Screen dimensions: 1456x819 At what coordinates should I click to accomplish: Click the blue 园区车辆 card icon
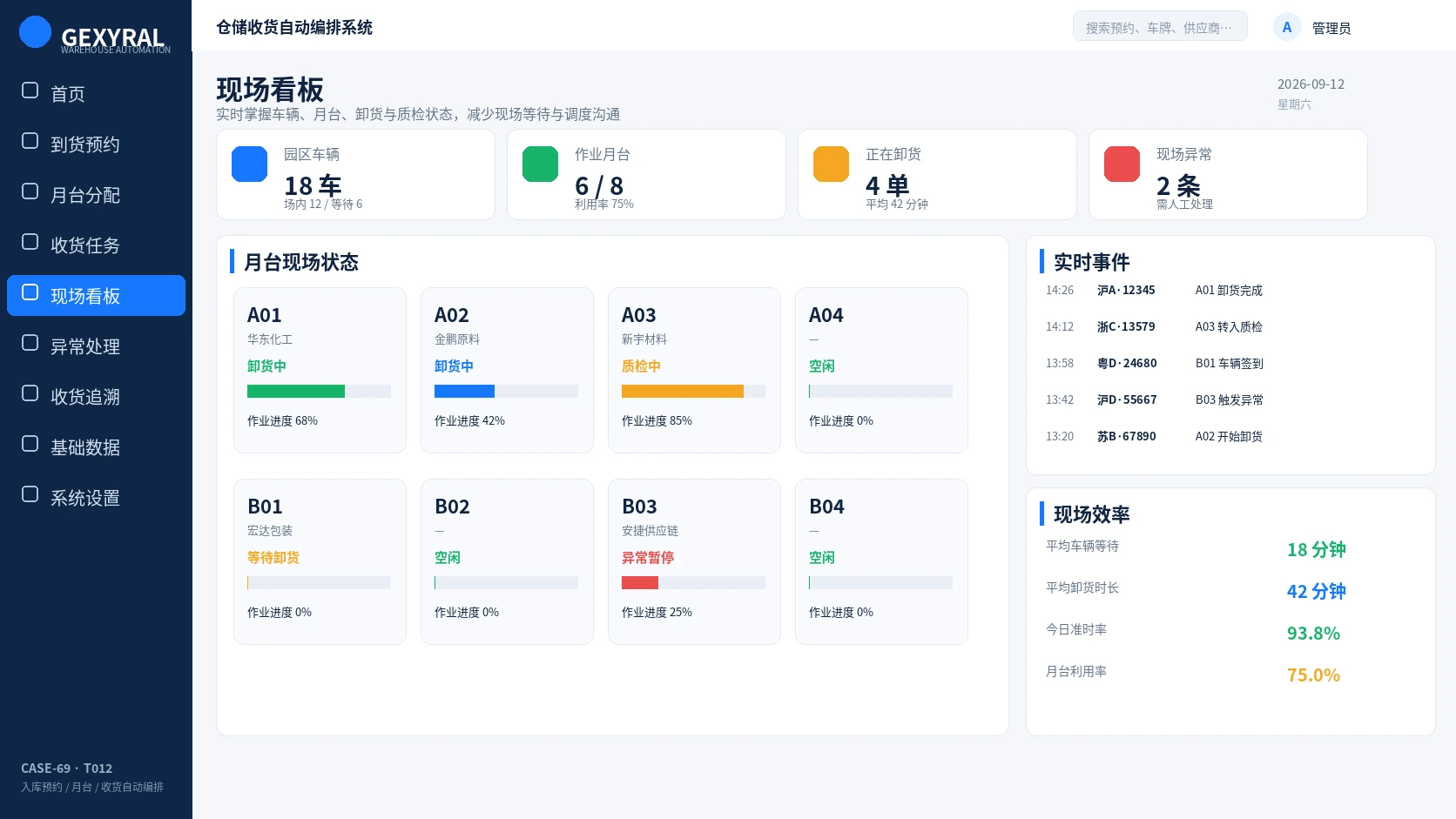[x=250, y=164]
